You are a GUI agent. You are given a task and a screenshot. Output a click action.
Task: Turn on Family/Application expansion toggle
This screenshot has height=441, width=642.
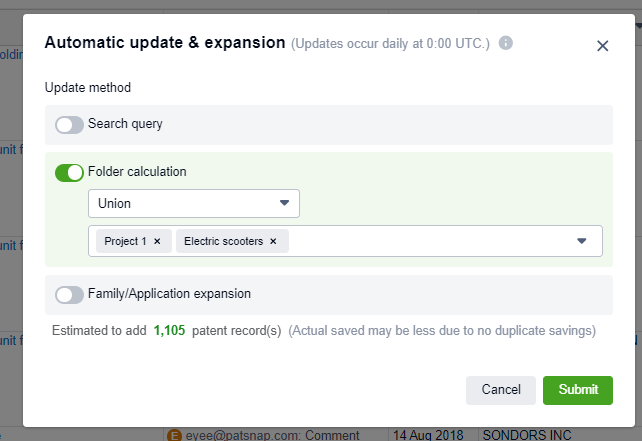tap(69, 295)
